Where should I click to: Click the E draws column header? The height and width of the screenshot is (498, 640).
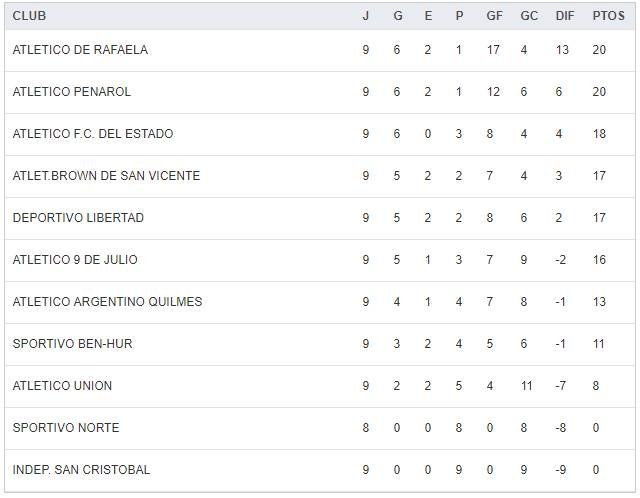(428, 16)
